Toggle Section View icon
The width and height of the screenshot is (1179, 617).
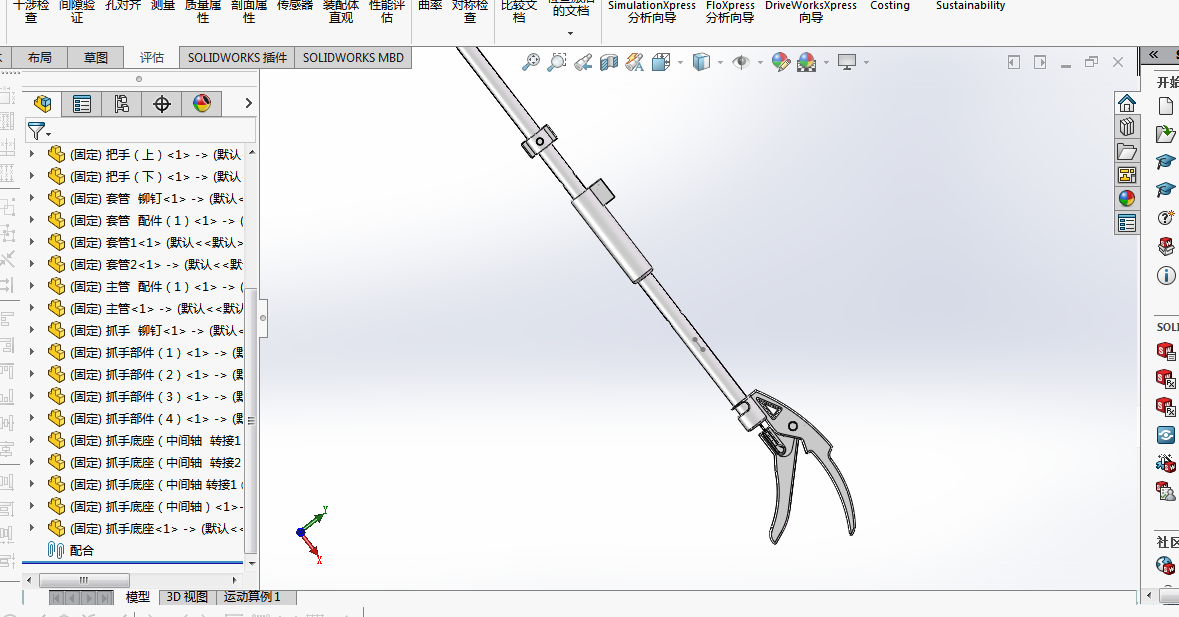[608, 62]
